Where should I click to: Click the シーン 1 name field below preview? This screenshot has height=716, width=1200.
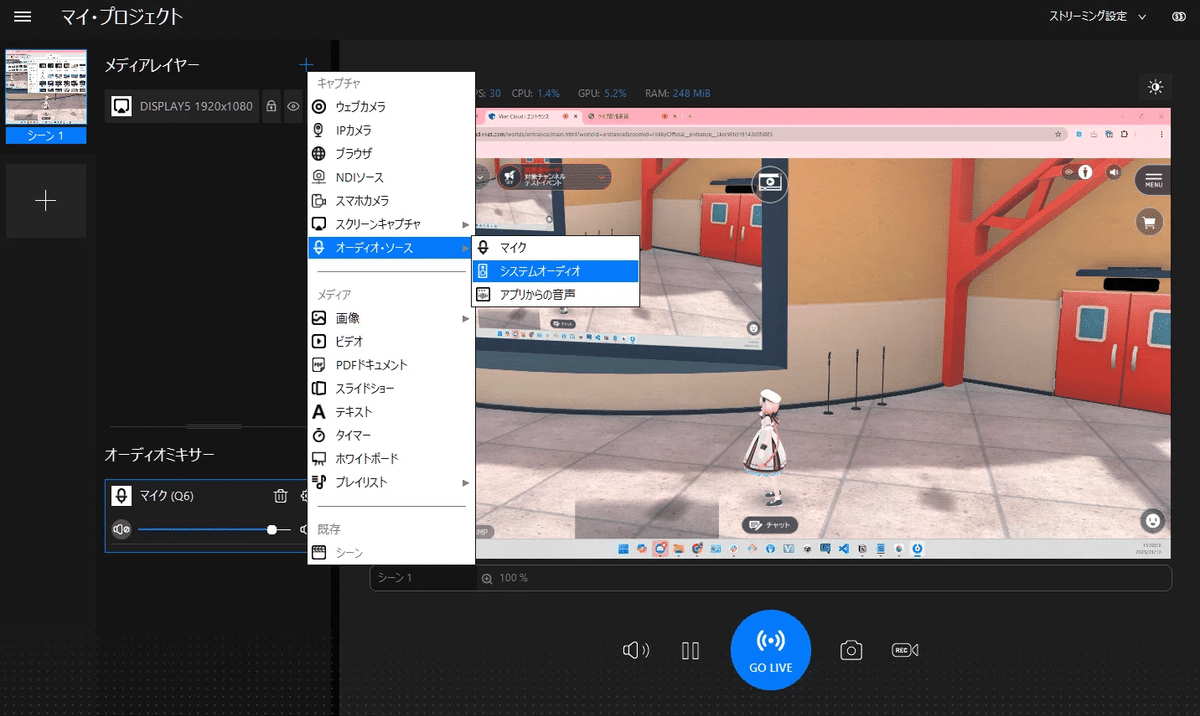(422, 578)
